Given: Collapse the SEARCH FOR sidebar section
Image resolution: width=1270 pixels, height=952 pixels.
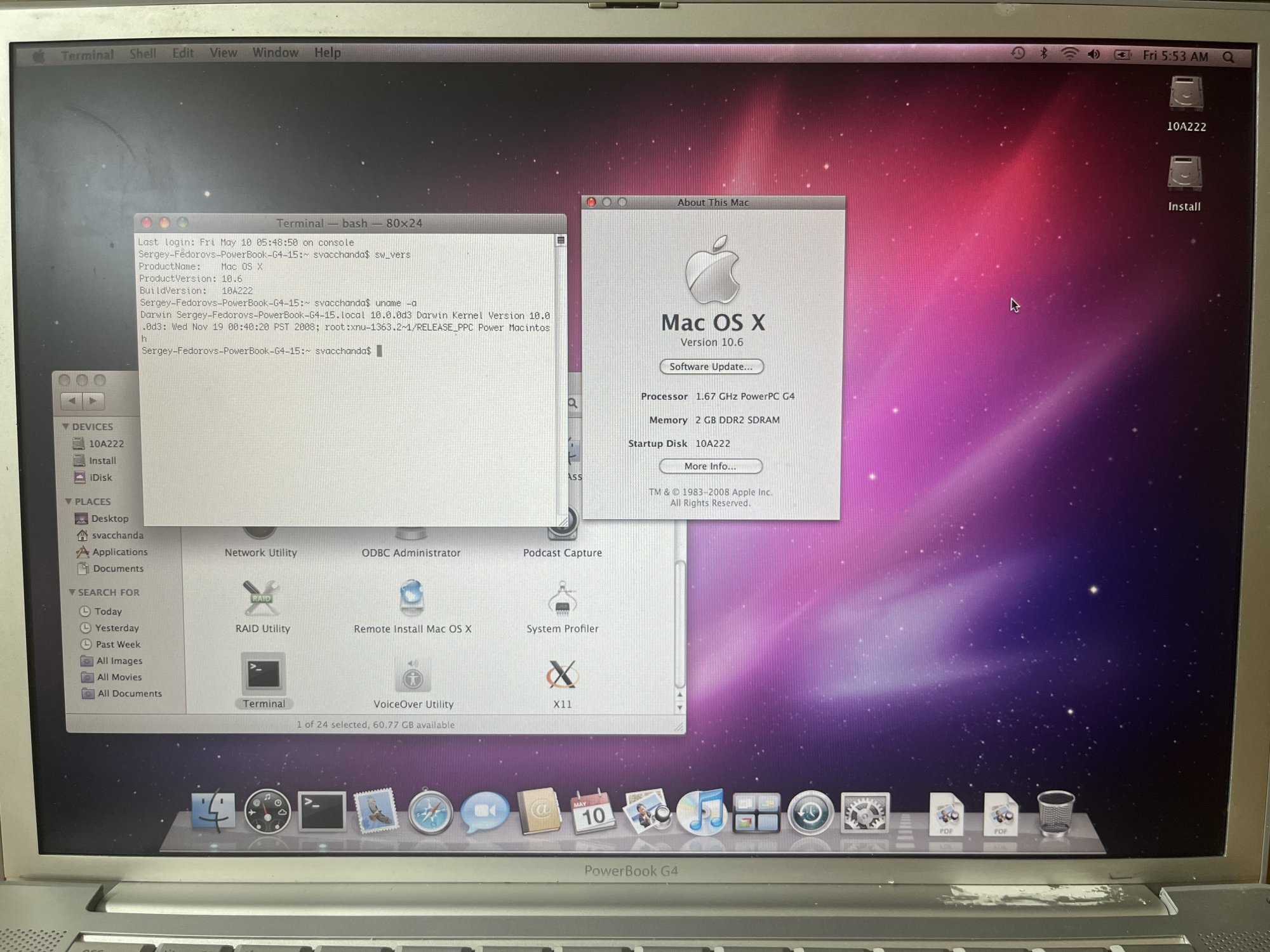Looking at the screenshot, I should tap(72, 592).
